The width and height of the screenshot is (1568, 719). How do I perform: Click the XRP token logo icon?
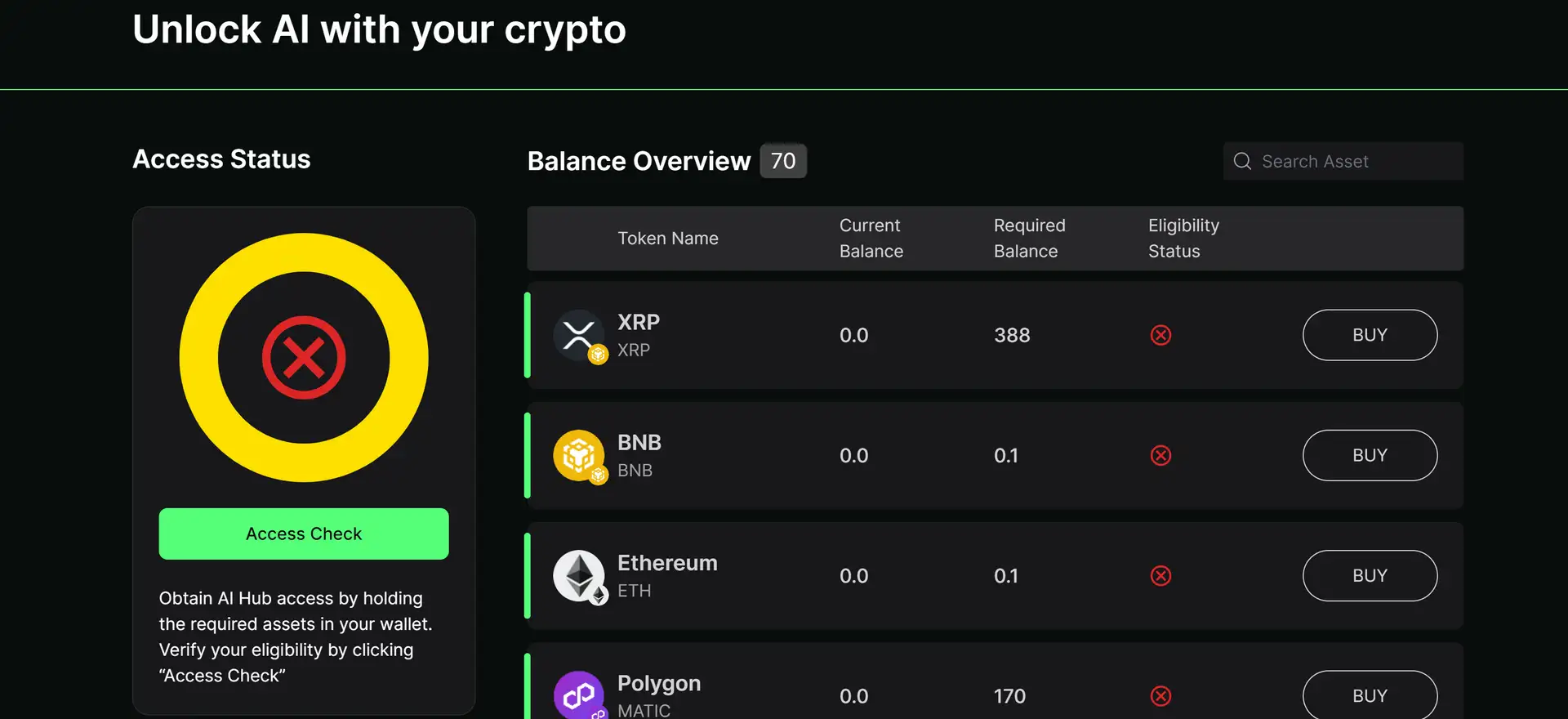[x=579, y=335]
